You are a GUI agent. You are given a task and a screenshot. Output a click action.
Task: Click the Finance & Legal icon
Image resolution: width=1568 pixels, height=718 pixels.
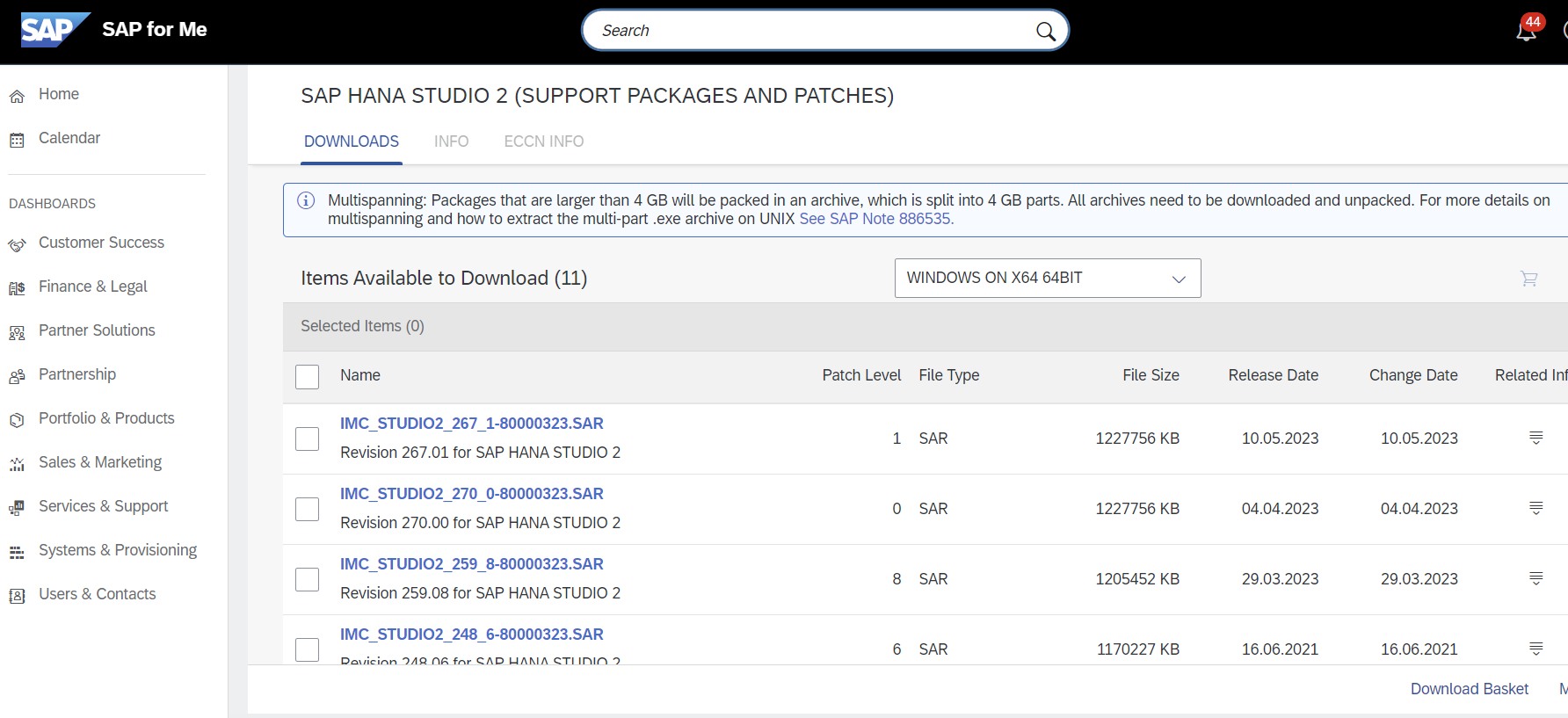coord(17,288)
